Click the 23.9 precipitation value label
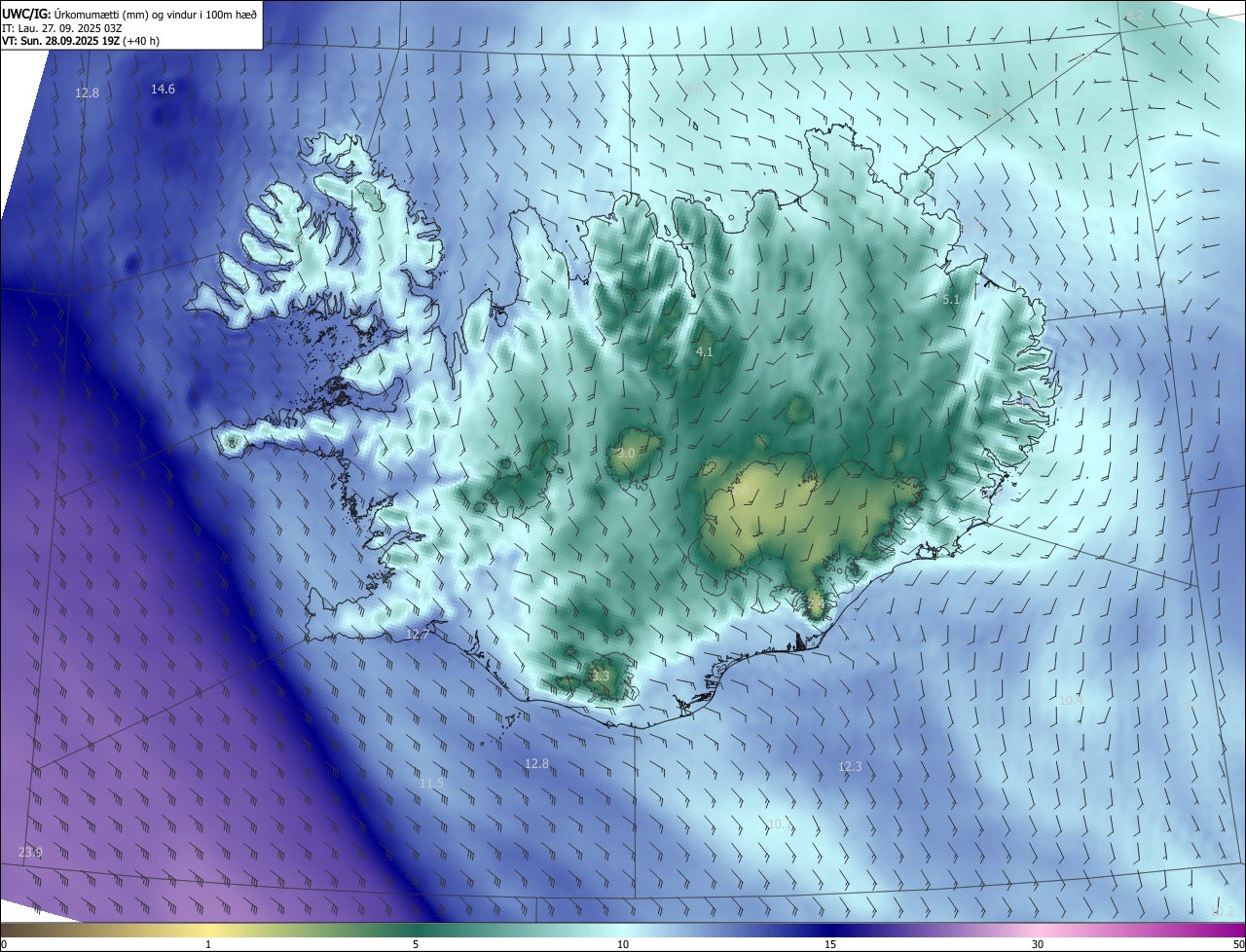 pos(30,853)
